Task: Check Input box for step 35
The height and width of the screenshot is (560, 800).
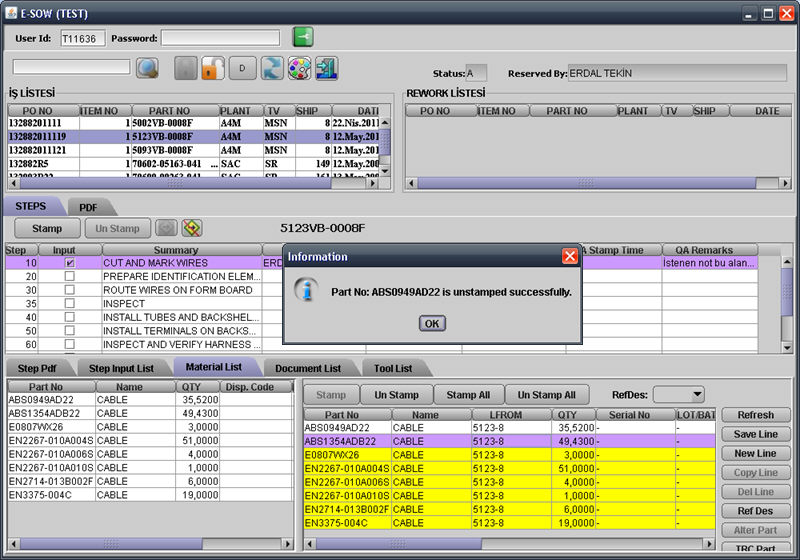Action: [70, 303]
